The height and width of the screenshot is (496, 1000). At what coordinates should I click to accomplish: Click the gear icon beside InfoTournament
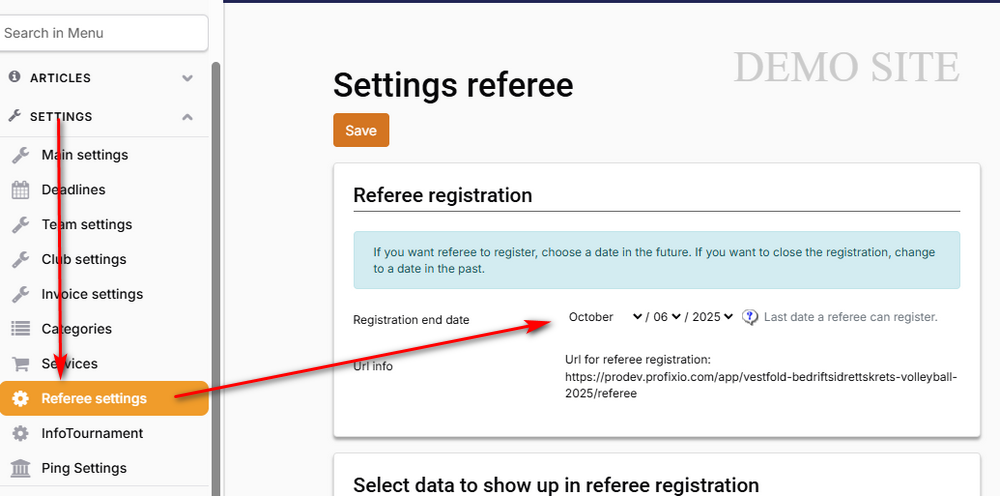[x=20, y=433]
